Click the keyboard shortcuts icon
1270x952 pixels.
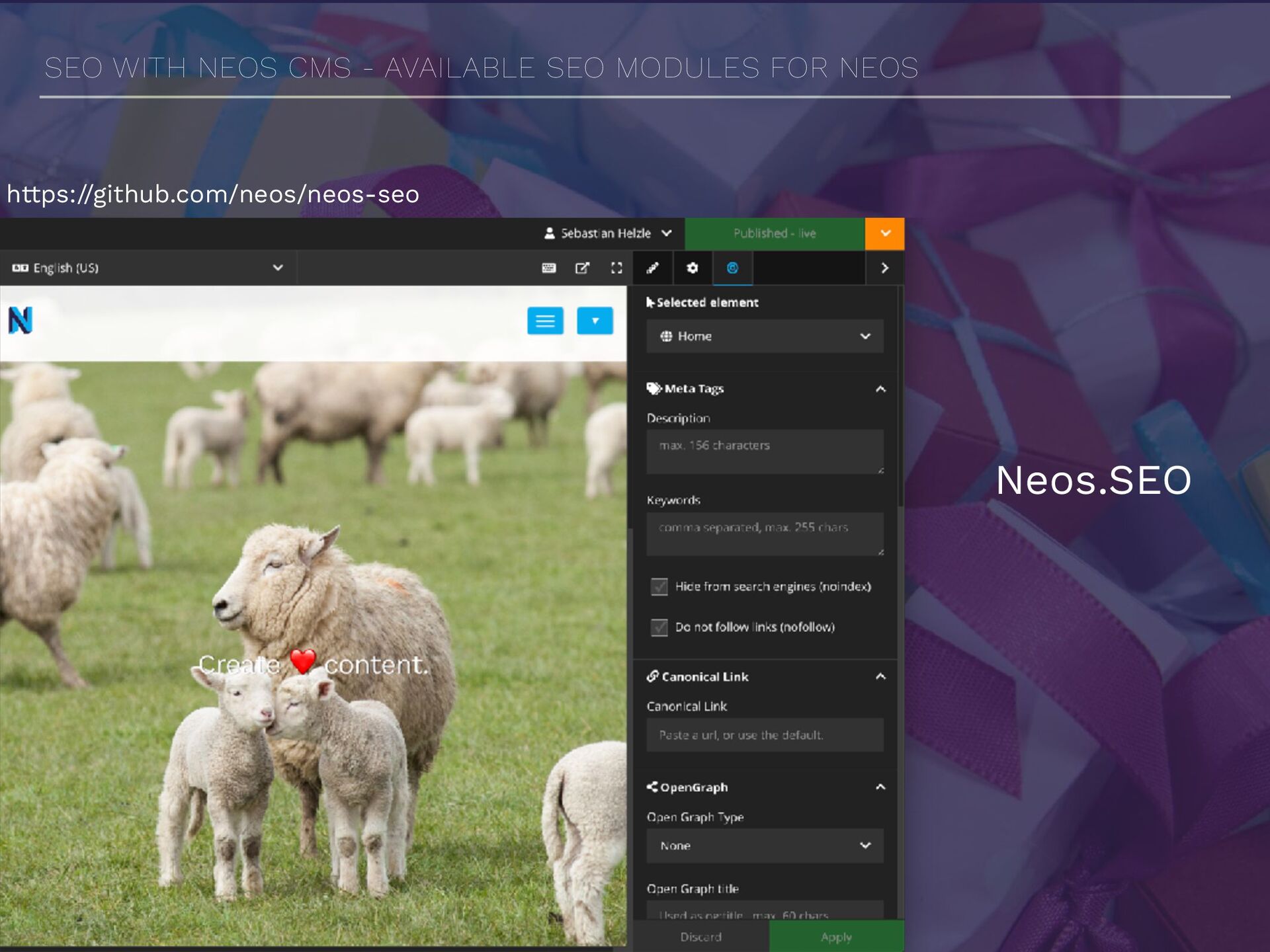(x=548, y=268)
